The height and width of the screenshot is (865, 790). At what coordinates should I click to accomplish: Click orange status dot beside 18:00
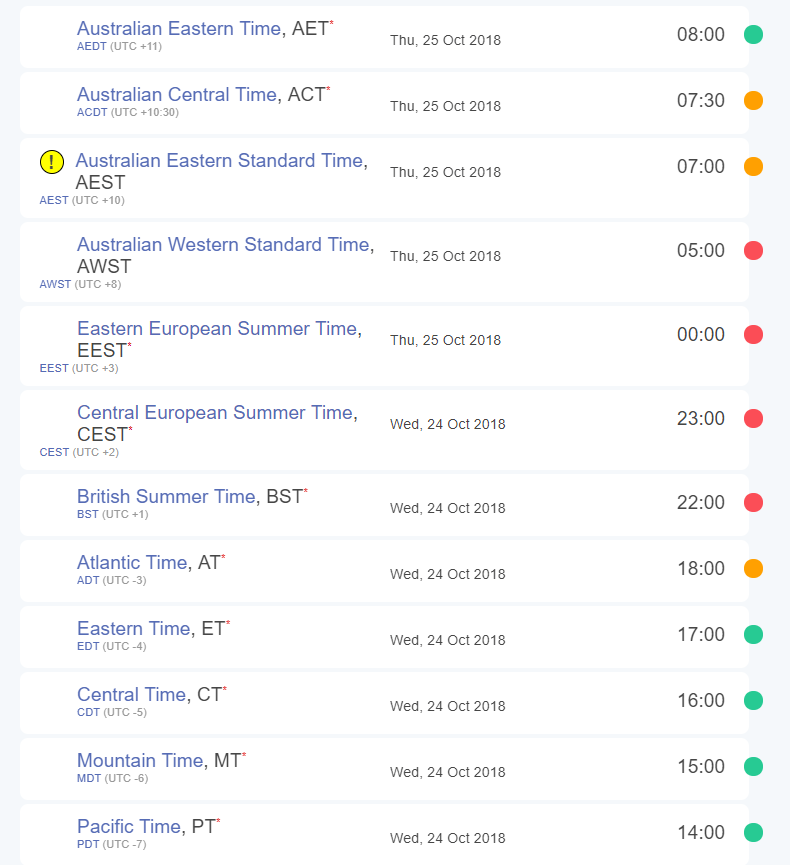(x=753, y=568)
